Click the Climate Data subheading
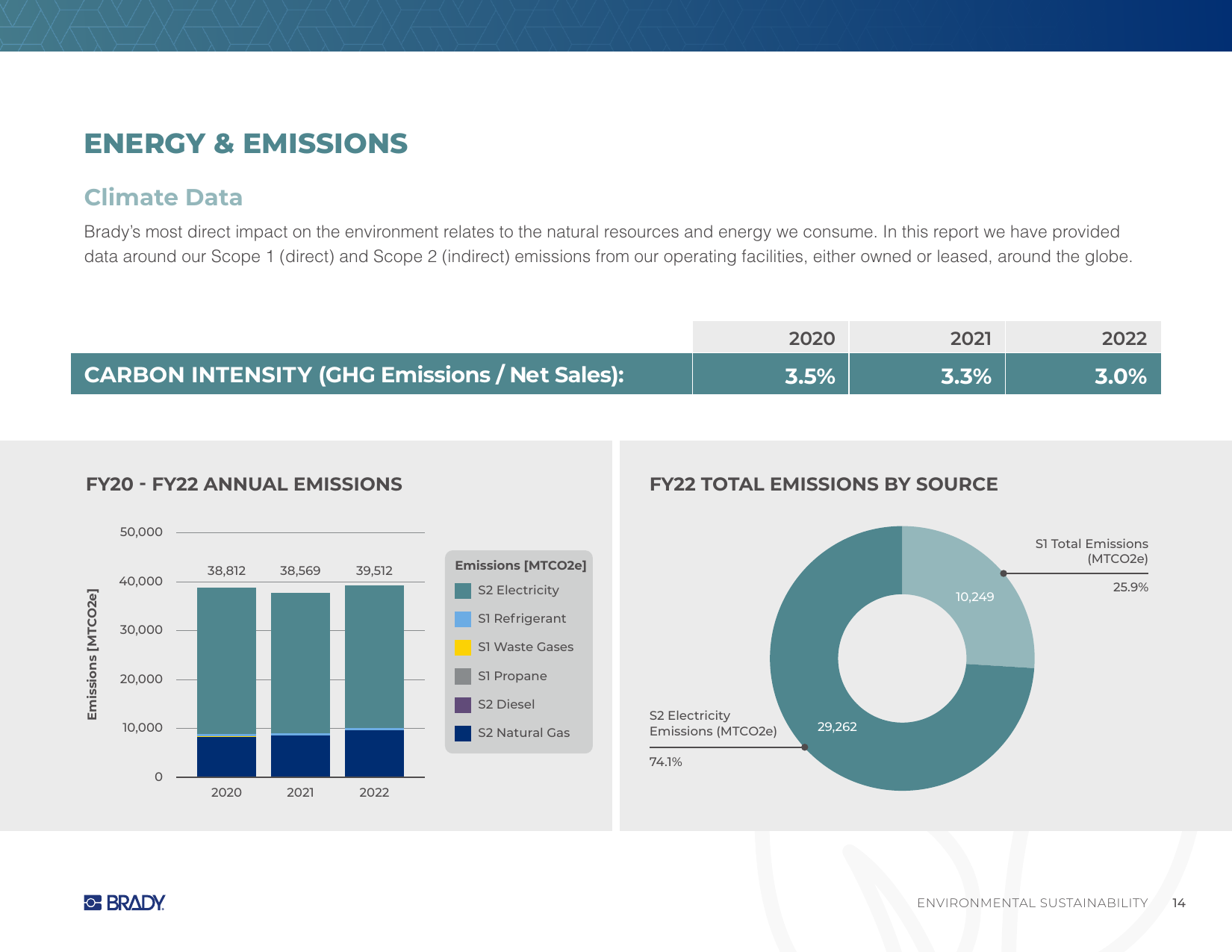1232x952 pixels. coord(164,197)
